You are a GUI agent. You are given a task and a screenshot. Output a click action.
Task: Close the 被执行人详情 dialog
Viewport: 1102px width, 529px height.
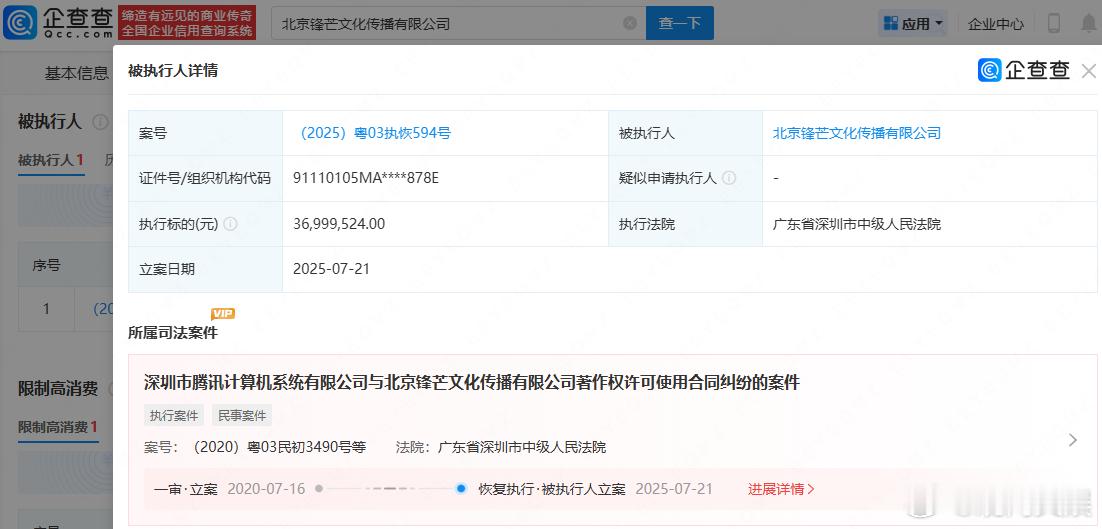coord(1088,70)
